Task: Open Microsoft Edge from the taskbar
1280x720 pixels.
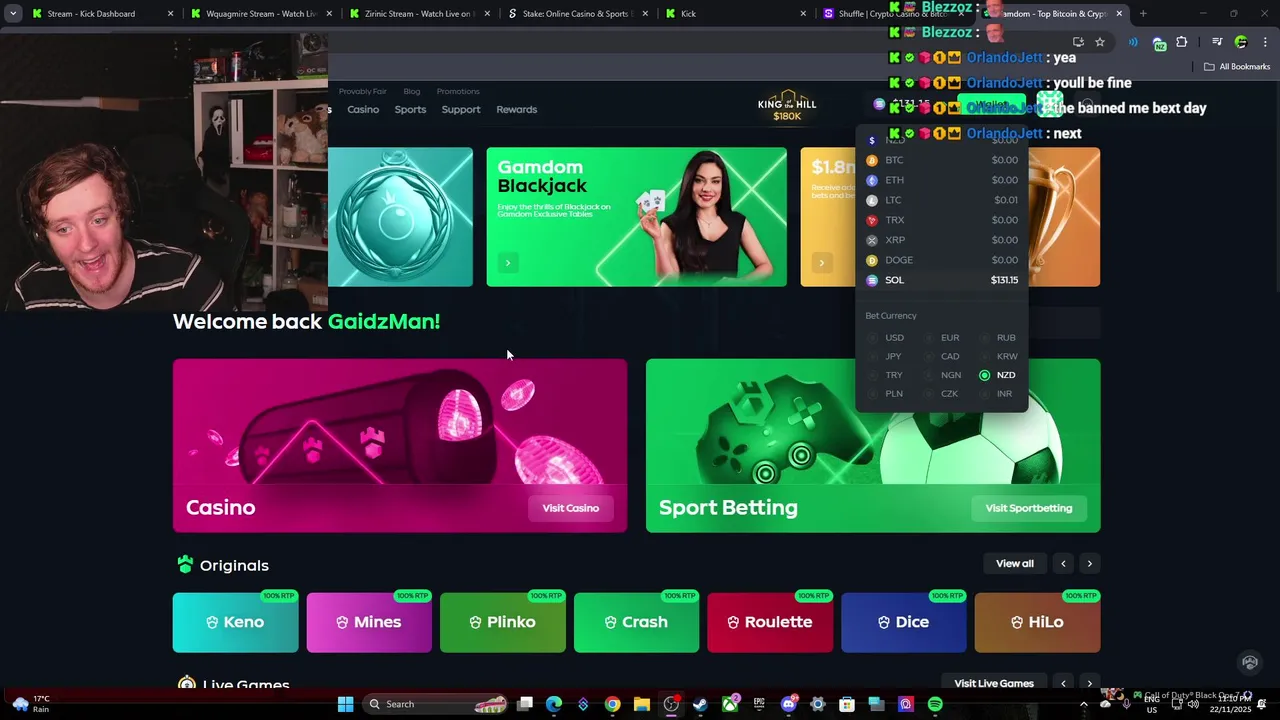Action: click(x=554, y=704)
